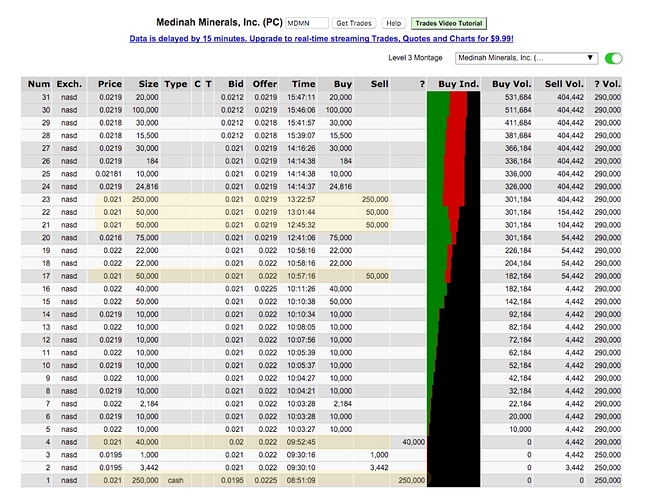Viewport: 645px width, 500px height.
Task: Sort by the Time column header
Action: 304,84
